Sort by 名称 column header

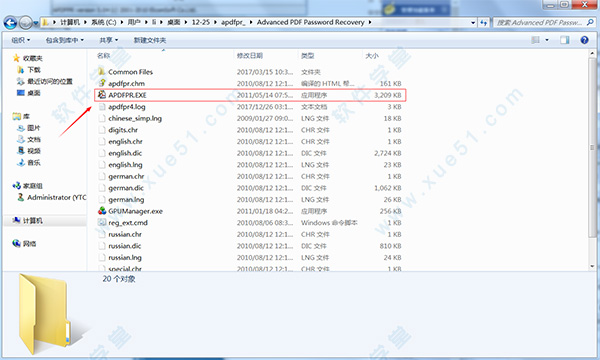[104, 55]
